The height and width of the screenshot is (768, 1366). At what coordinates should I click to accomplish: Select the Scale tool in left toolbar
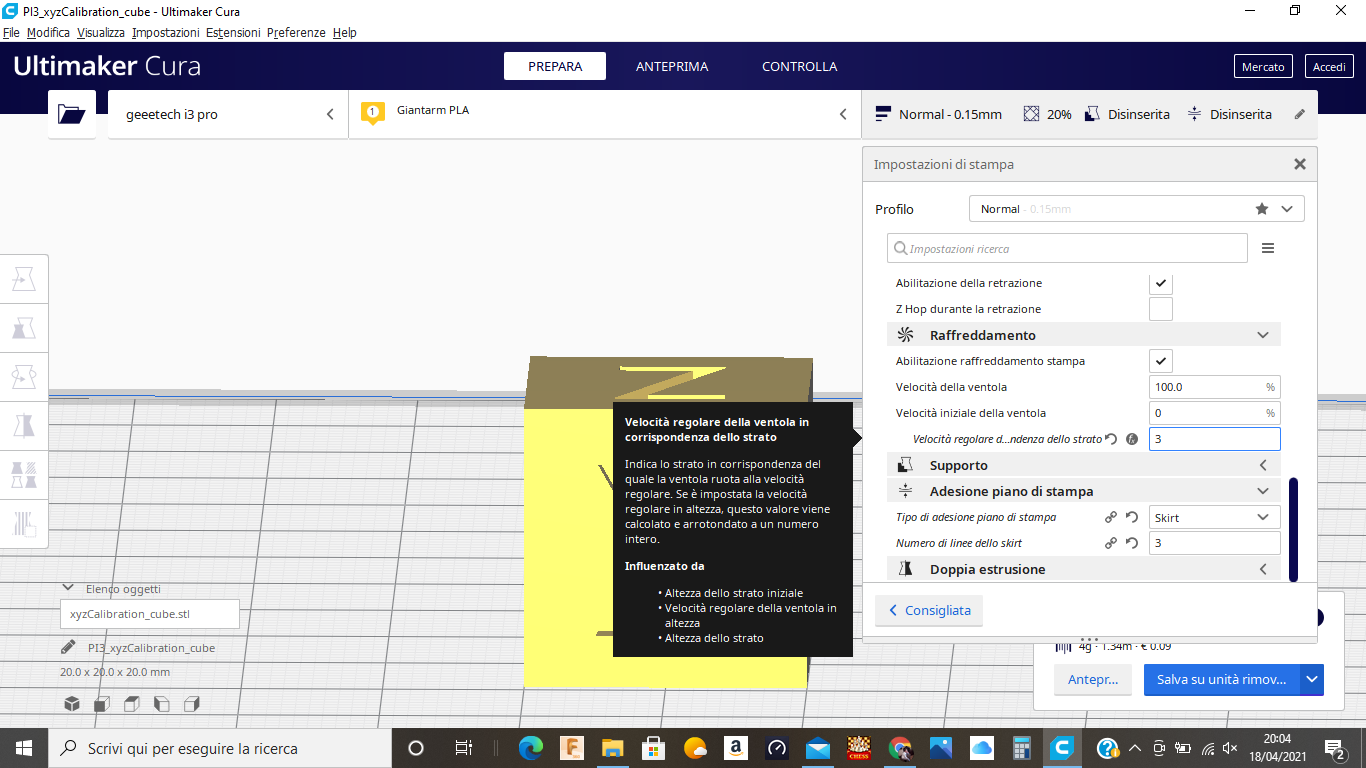click(x=24, y=328)
